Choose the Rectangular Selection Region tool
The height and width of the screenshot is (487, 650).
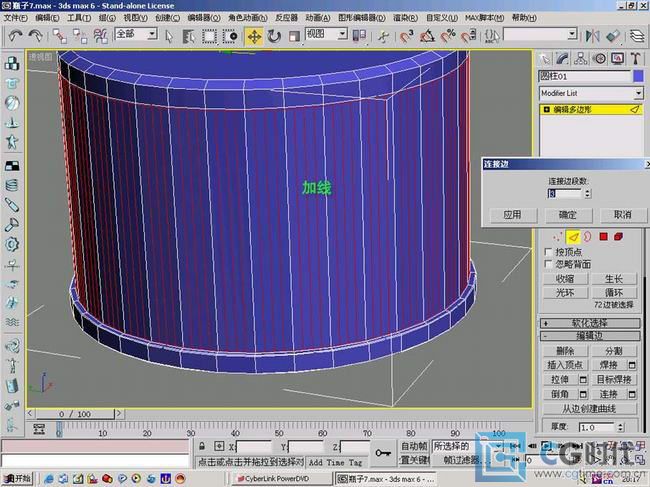(x=209, y=36)
